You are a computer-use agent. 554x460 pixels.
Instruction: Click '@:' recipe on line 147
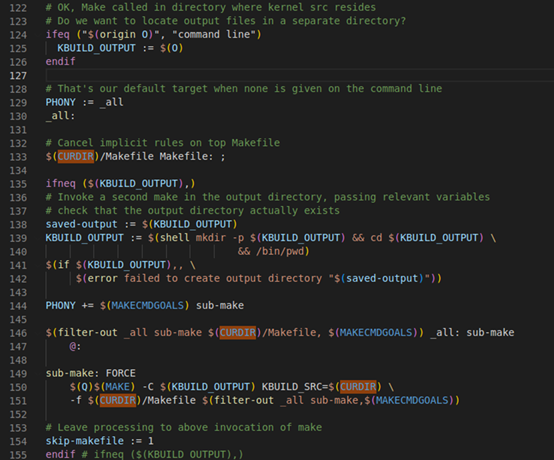point(75,346)
